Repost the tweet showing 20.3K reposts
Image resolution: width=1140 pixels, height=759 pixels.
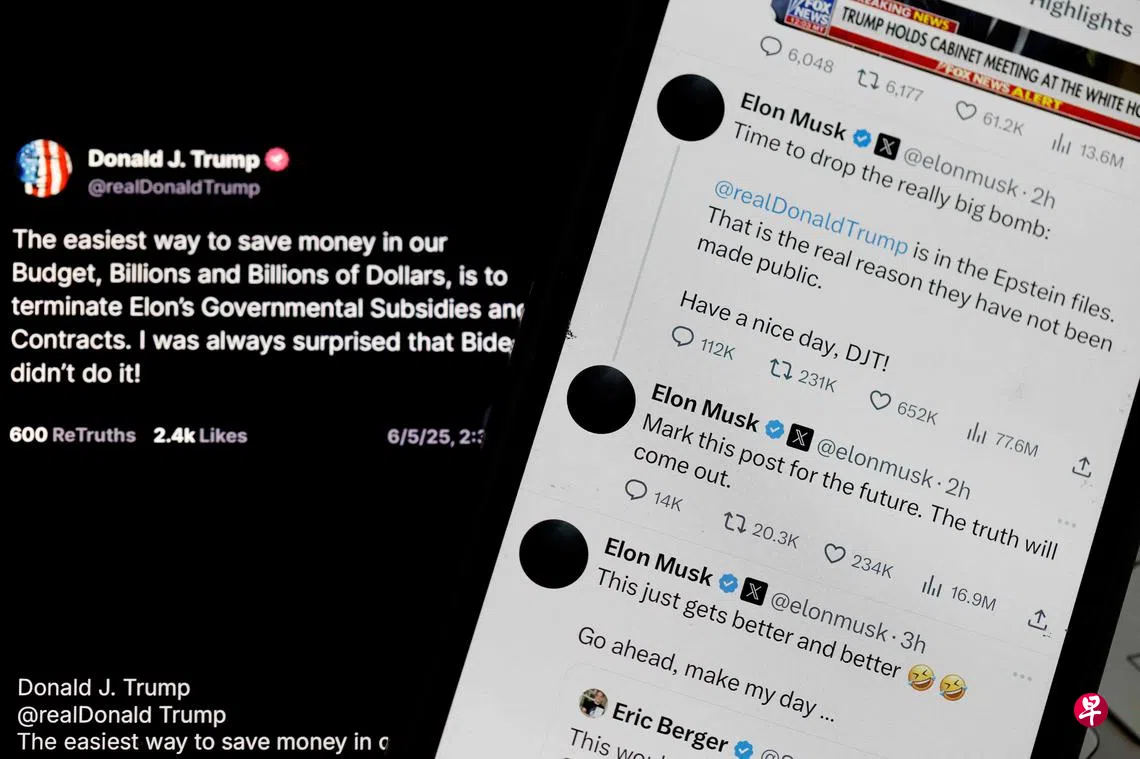click(x=734, y=522)
